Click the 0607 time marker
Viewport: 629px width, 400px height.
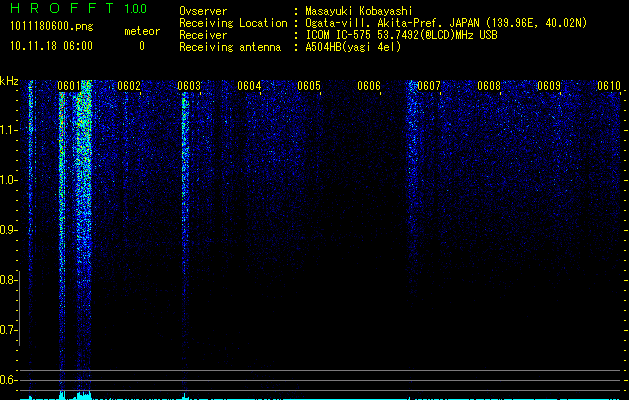[x=429, y=86]
